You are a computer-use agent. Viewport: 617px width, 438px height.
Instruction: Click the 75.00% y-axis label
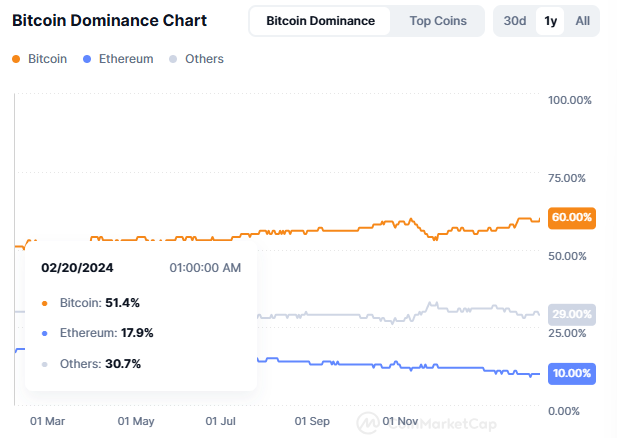567,178
